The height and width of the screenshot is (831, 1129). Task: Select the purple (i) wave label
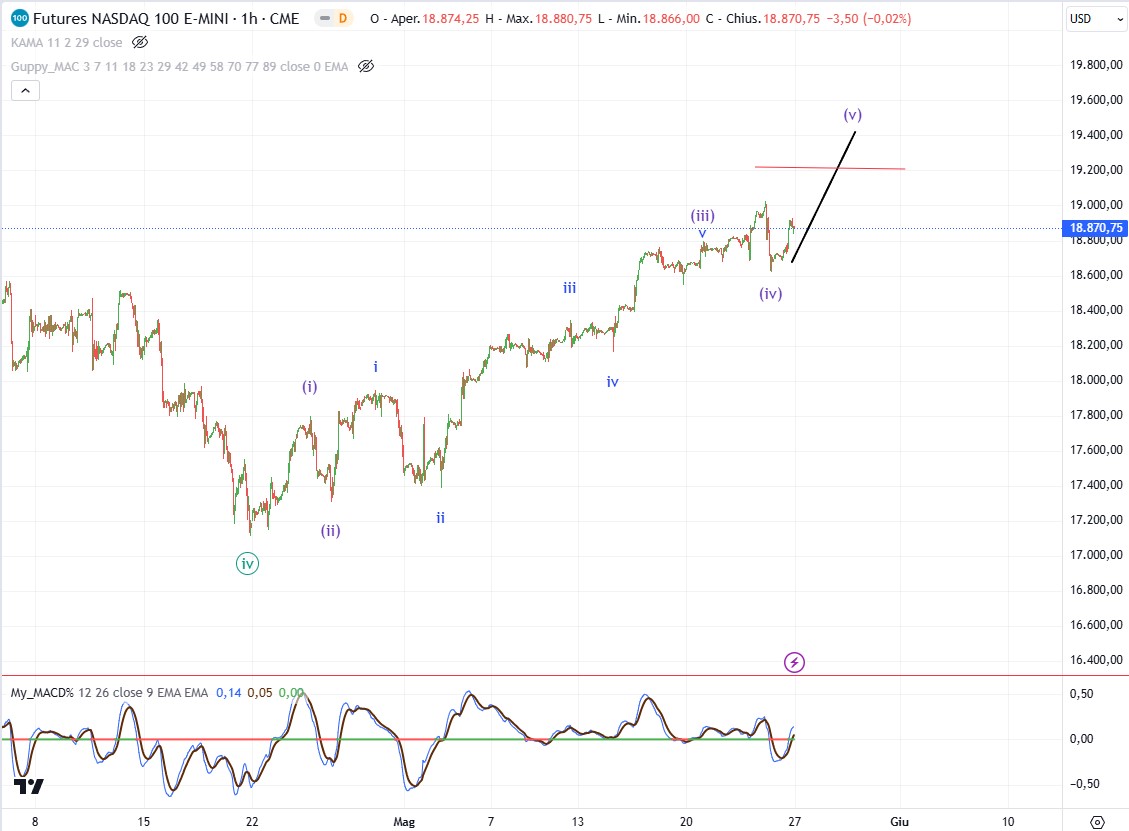pos(310,387)
